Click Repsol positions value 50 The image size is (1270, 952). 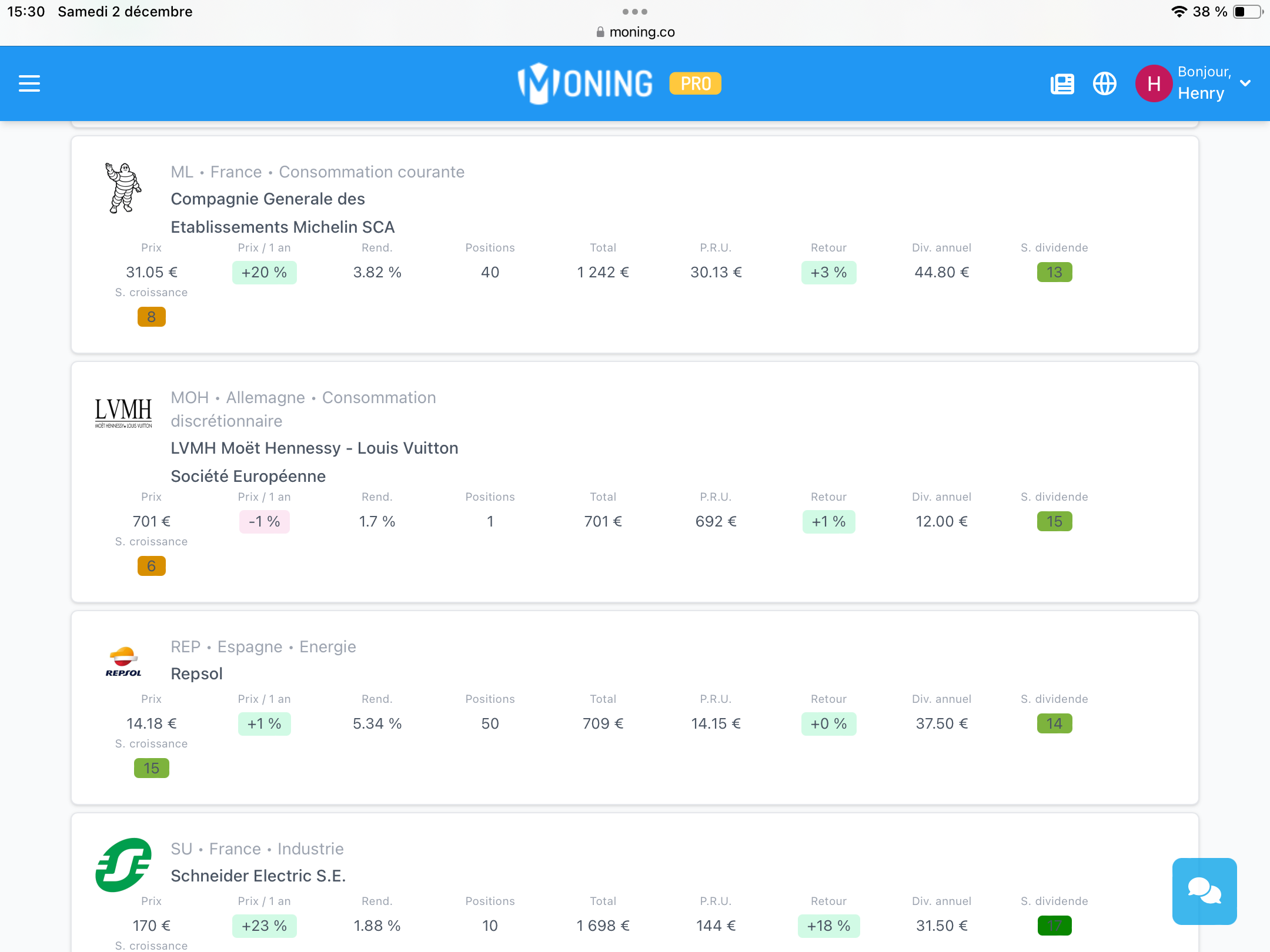click(x=490, y=724)
